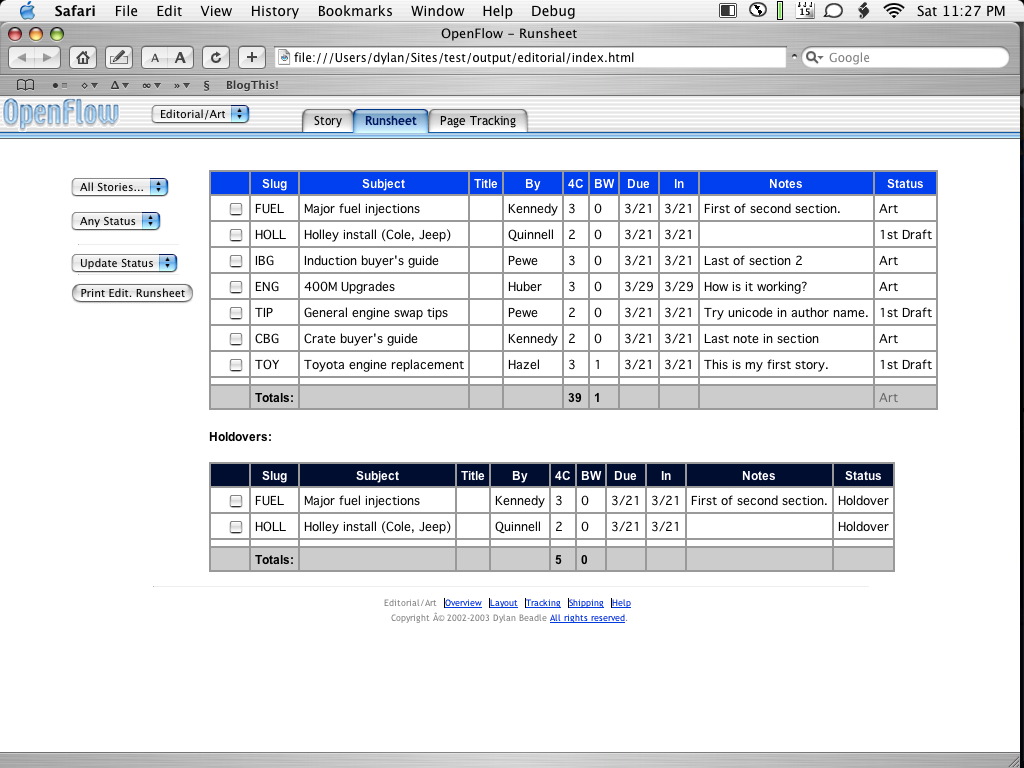Click the AutoFill pencil toolbar icon
1024x768 pixels.
(x=118, y=58)
